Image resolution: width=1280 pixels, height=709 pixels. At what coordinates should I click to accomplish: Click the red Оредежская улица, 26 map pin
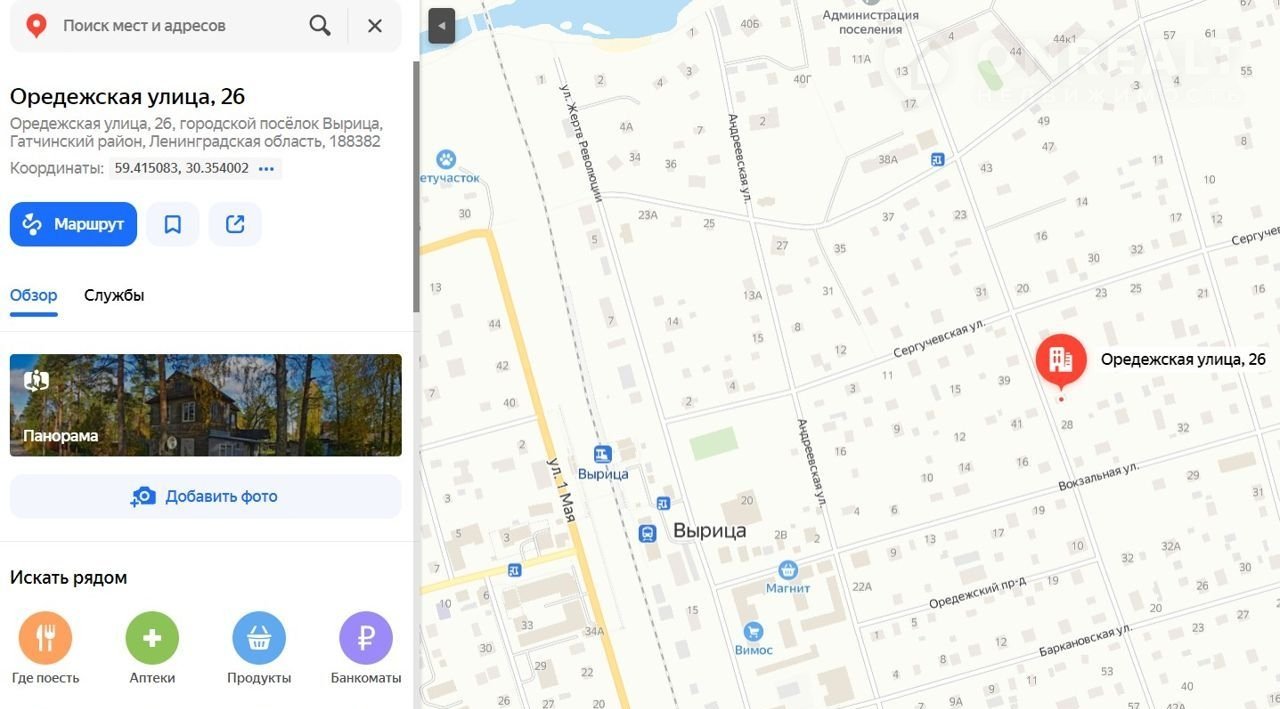(x=1061, y=360)
